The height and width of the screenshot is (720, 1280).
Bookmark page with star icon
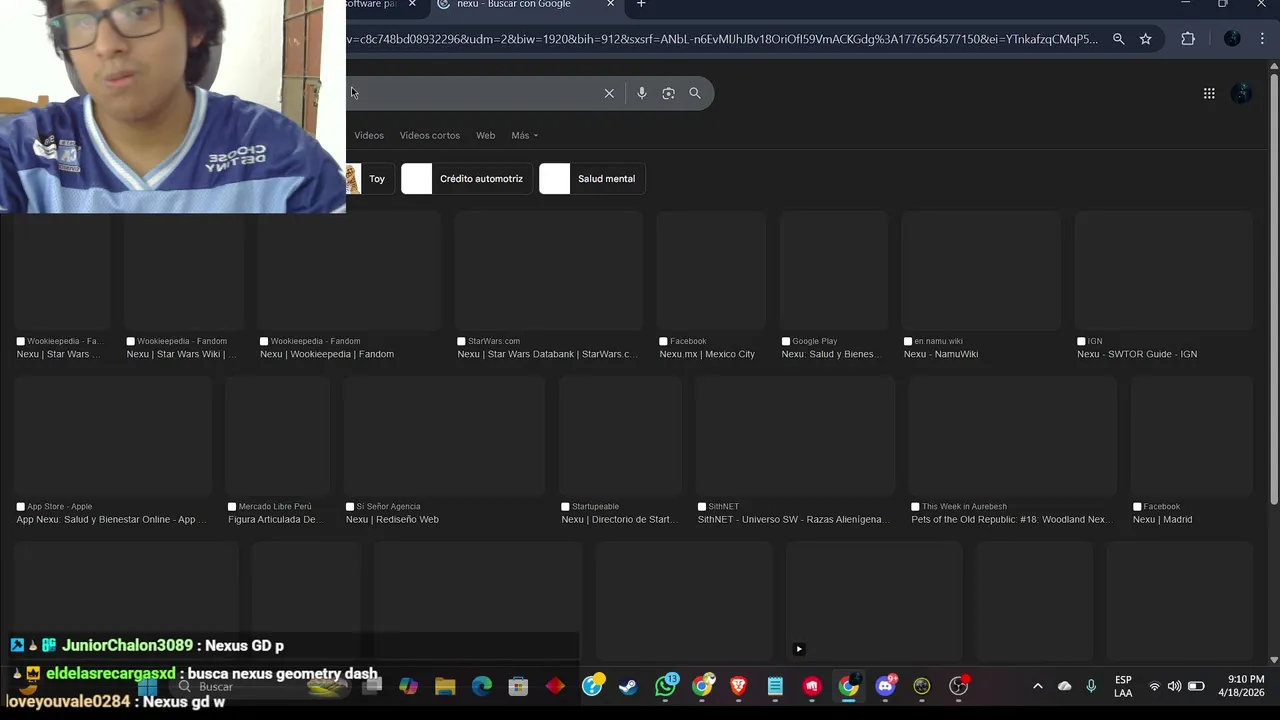pos(1146,39)
